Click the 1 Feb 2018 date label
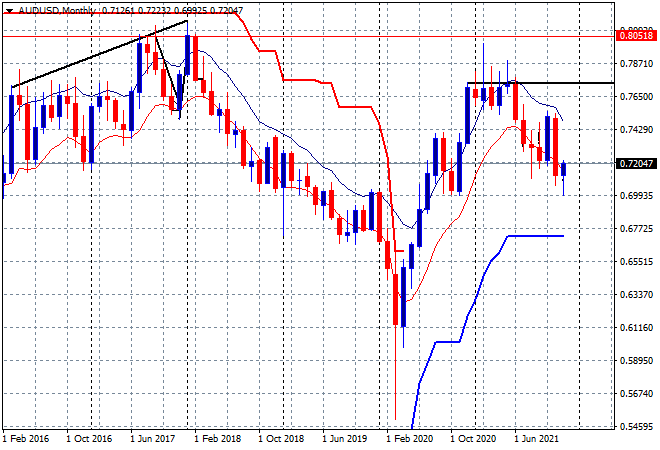Screen dimensions: 660x450 [x=217, y=439]
